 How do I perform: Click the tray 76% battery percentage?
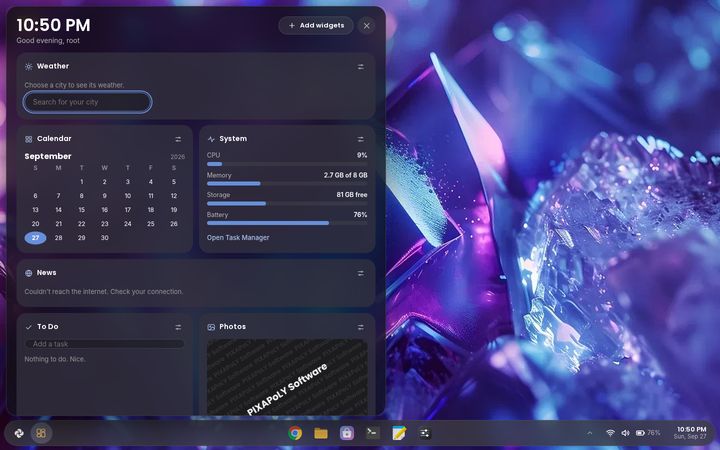pyautogui.click(x=654, y=433)
